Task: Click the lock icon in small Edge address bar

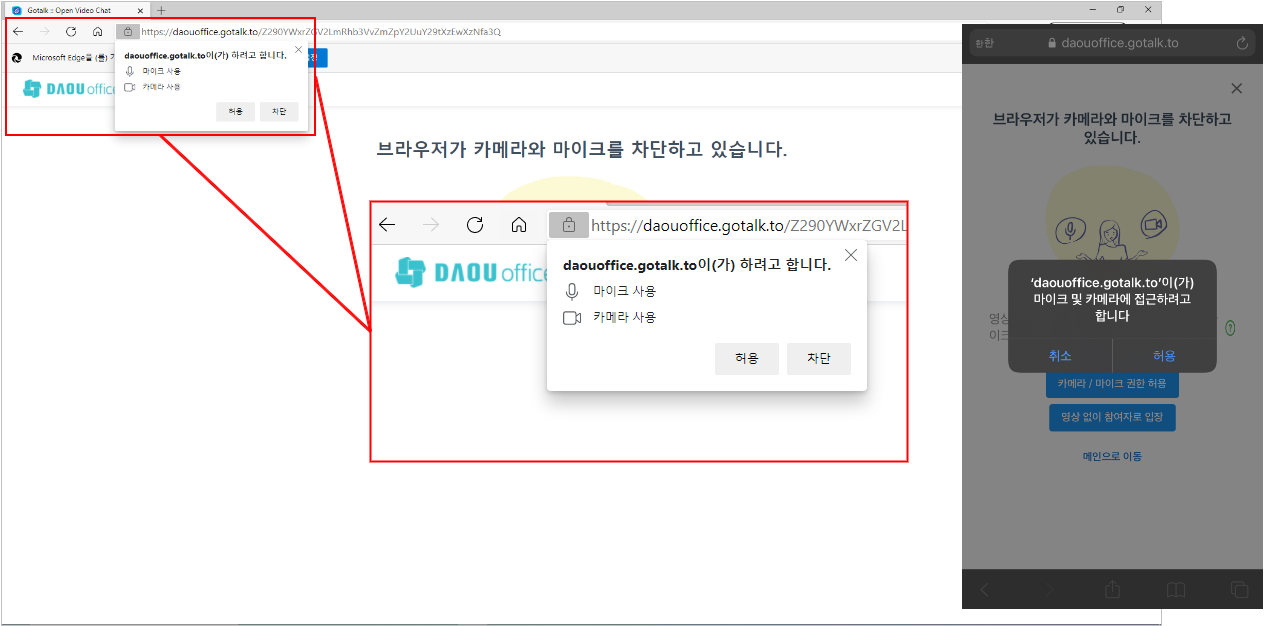Action: click(x=127, y=32)
